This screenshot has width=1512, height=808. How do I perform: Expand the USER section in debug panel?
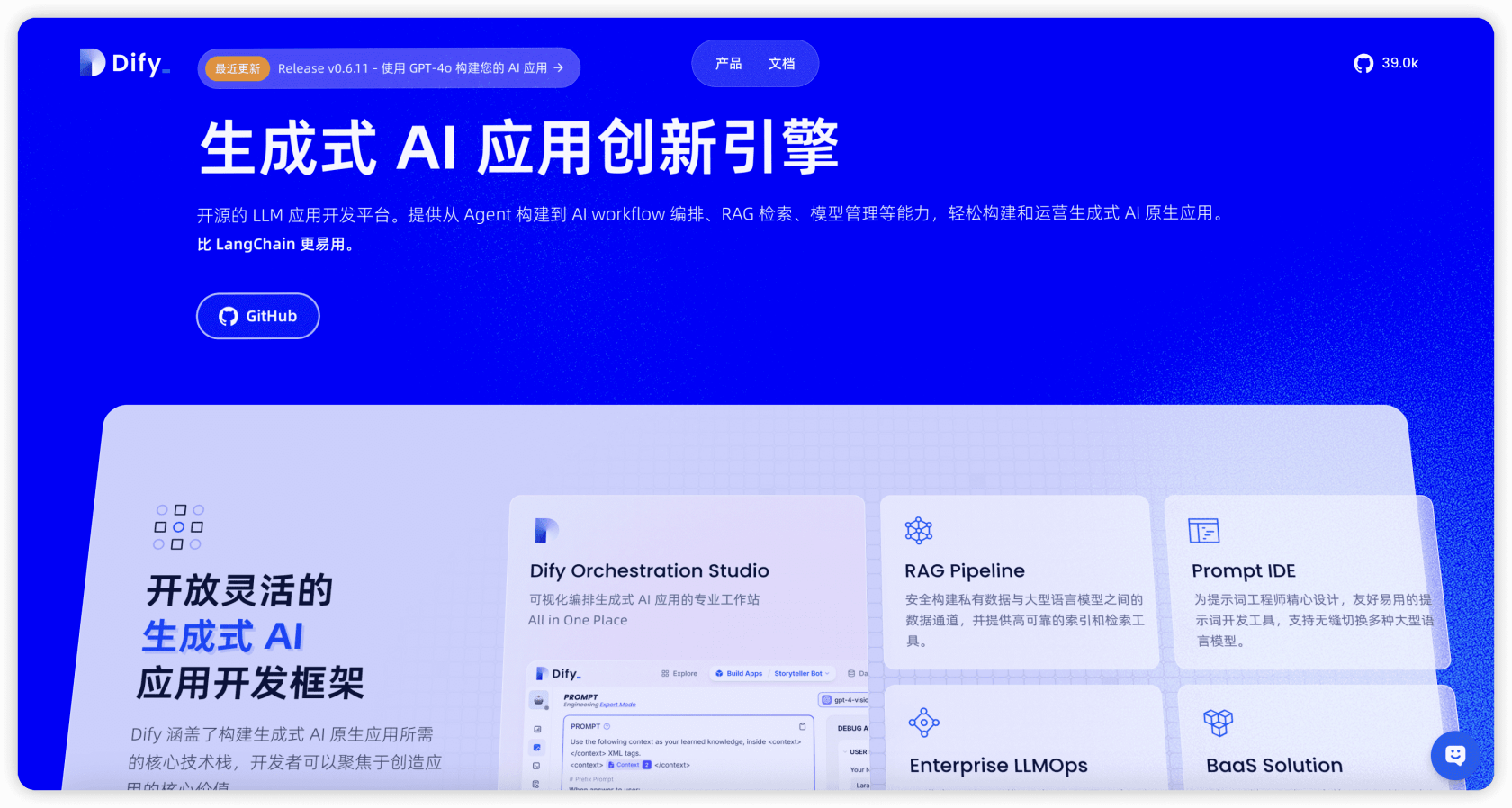point(857,751)
